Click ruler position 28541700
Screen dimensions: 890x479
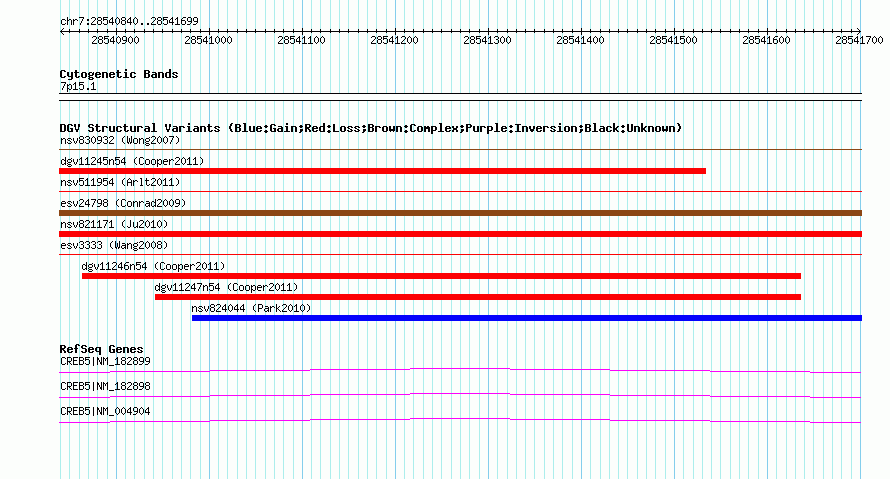(859, 40)
